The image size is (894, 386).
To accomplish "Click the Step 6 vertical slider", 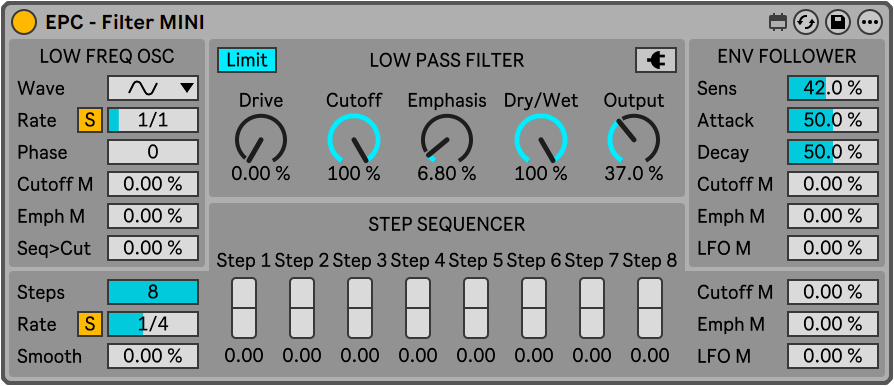I will pos(534,308).
